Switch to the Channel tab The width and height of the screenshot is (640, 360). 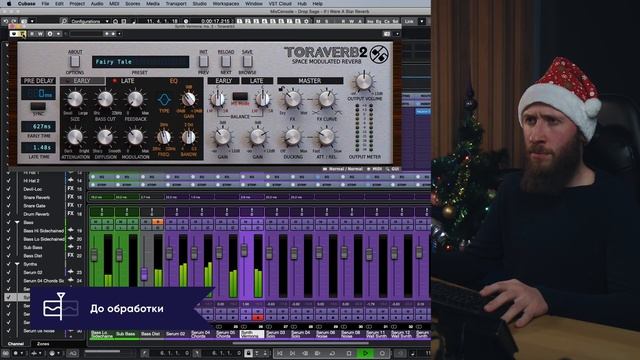16,344
